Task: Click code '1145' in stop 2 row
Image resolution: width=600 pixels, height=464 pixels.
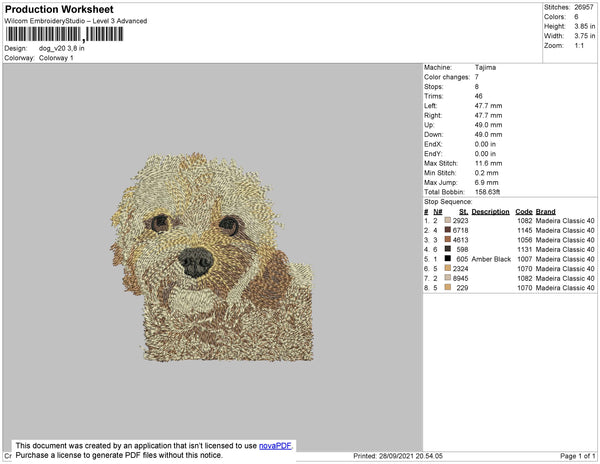Action: pyautogui.click(x=525, y=230)
